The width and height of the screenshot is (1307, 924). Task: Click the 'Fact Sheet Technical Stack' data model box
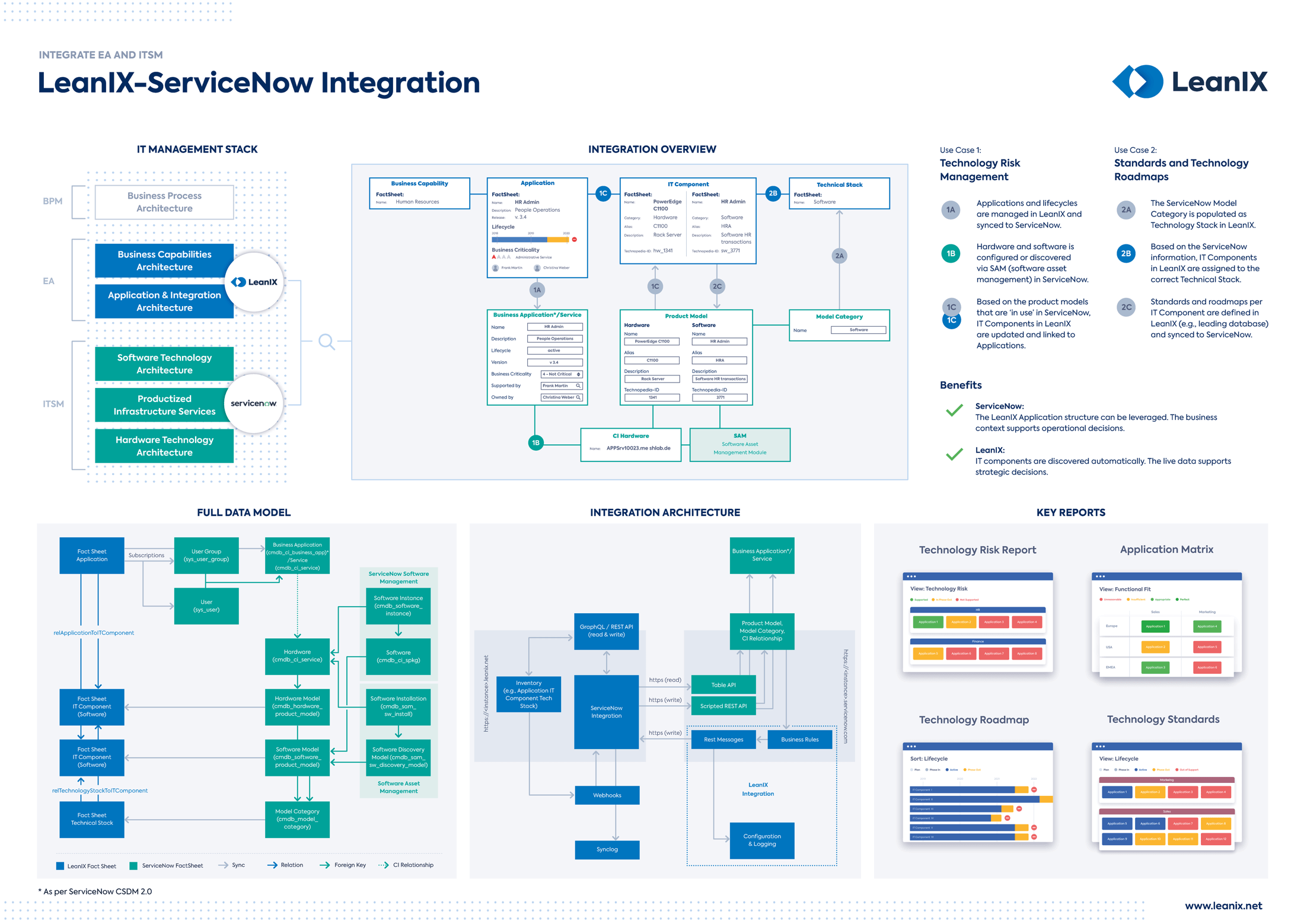[x=92, y=819]
